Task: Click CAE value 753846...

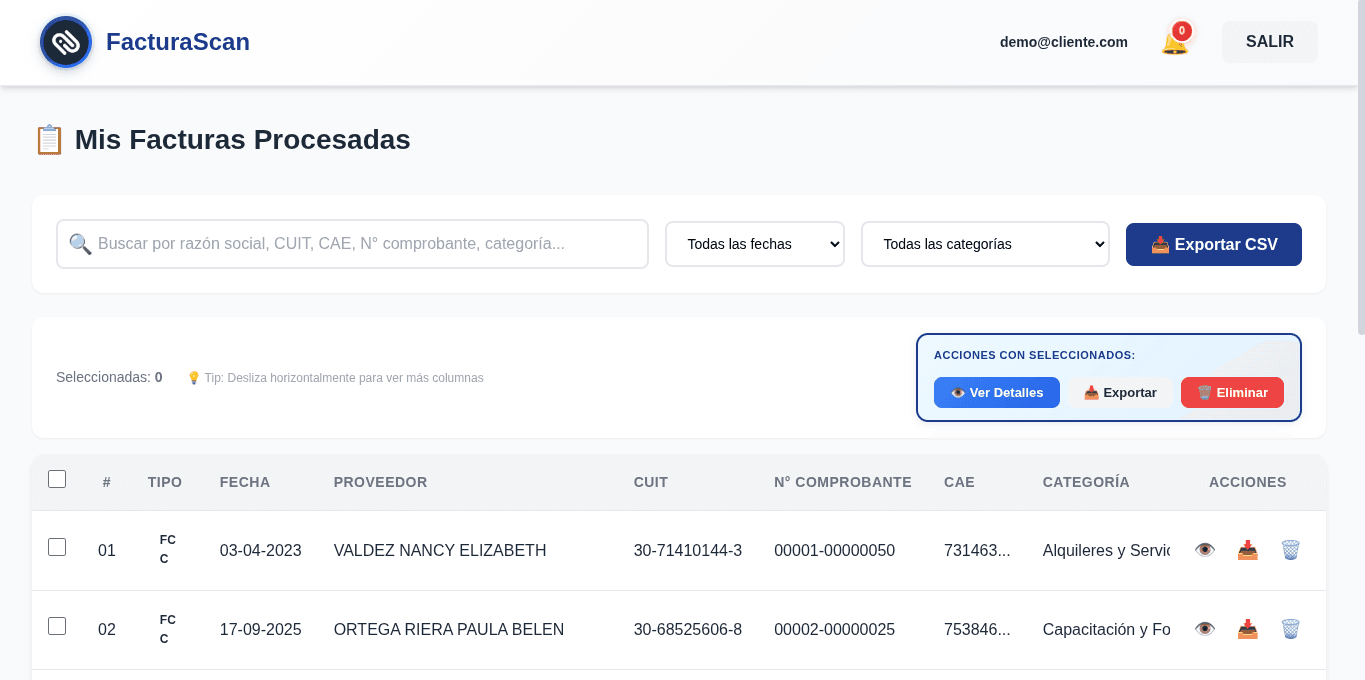Action: pyautogui.click(x=977, y=629)
